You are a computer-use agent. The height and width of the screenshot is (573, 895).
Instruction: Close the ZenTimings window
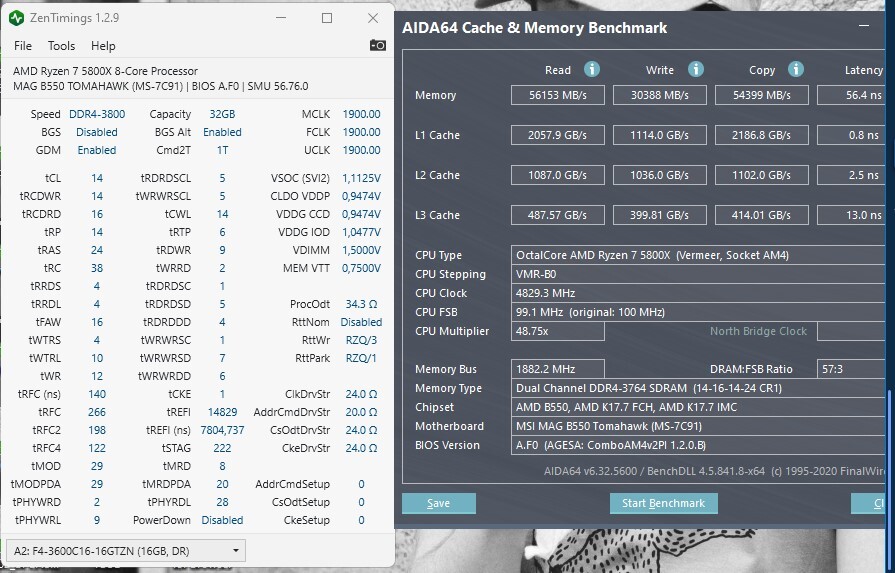(373, 18)
